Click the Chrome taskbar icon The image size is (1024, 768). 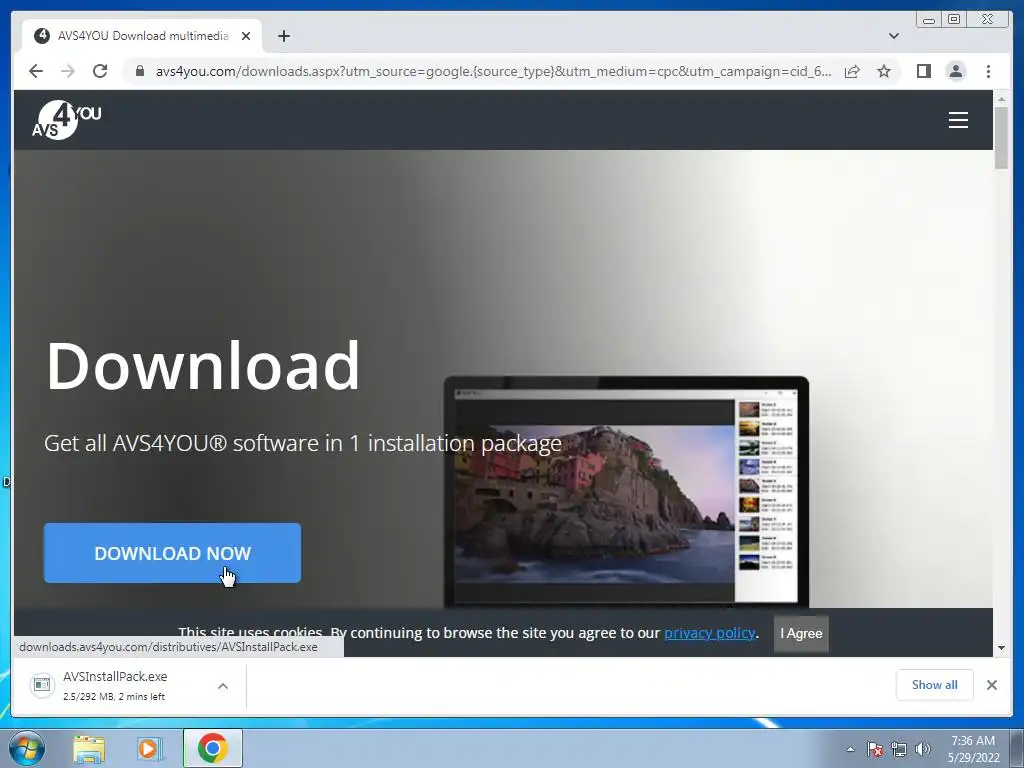(x=213, y=748)
